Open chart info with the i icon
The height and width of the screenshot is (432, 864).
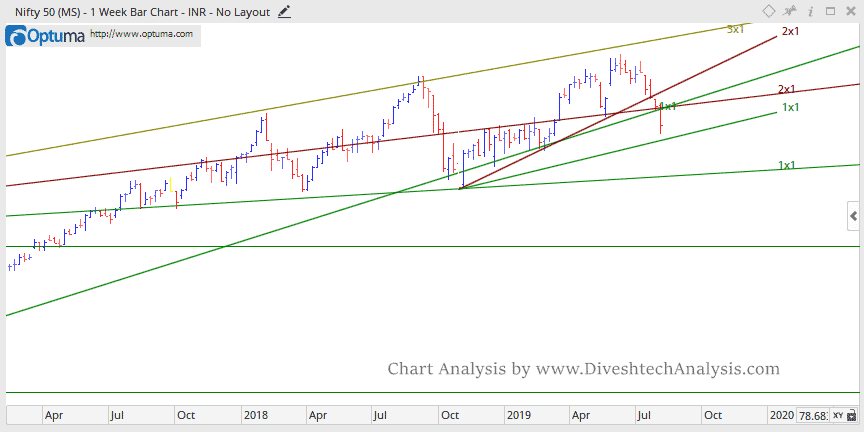click(810, 11)
